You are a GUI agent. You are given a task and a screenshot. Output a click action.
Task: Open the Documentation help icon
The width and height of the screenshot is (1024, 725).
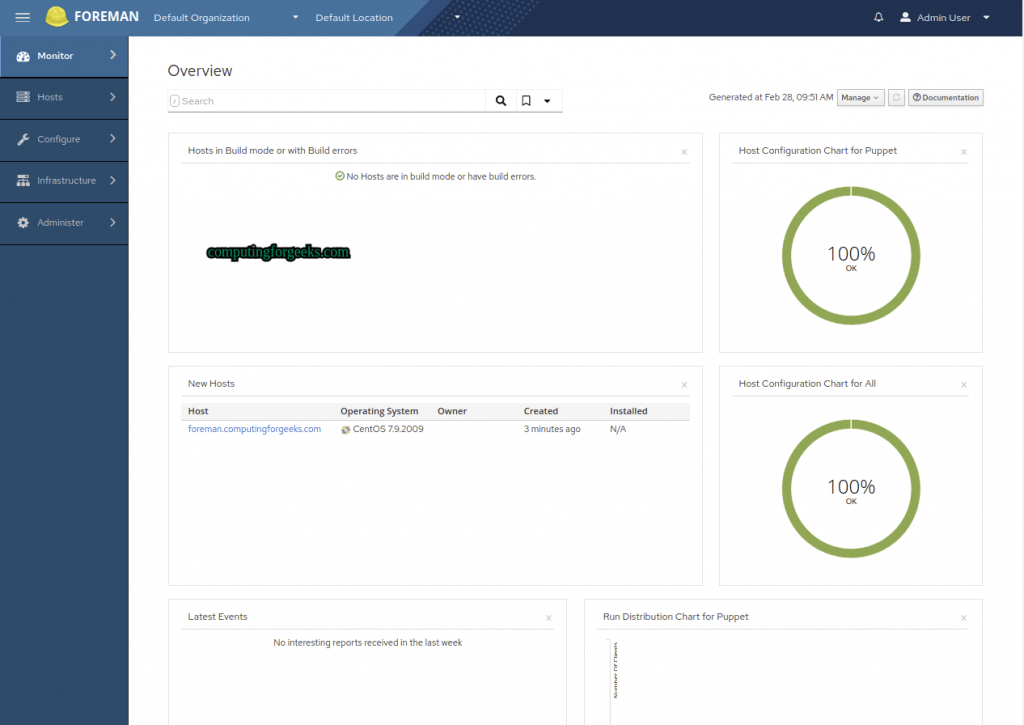point(944,97)
